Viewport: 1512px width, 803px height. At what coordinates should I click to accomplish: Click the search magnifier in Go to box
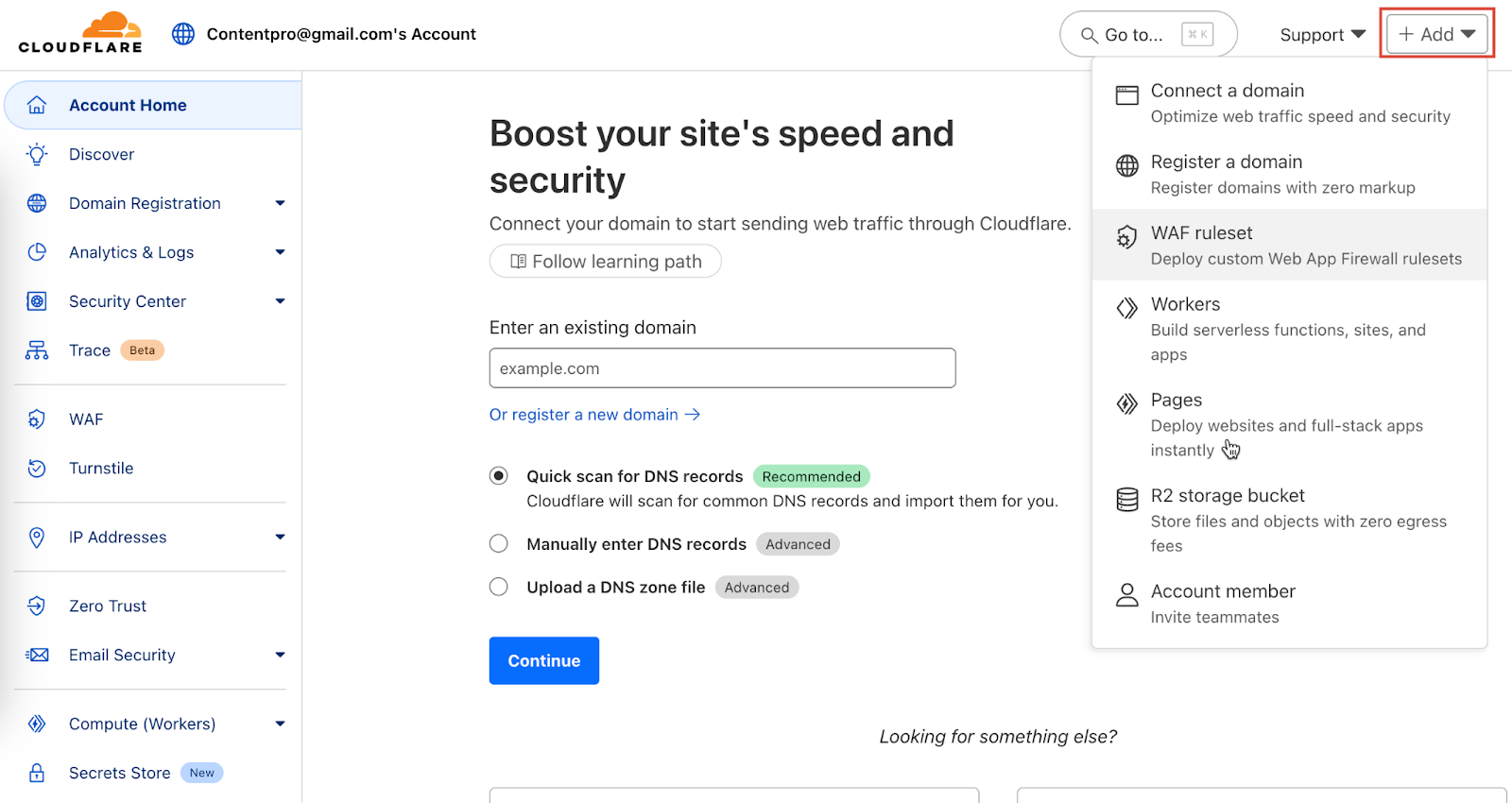pos(1089,35)
